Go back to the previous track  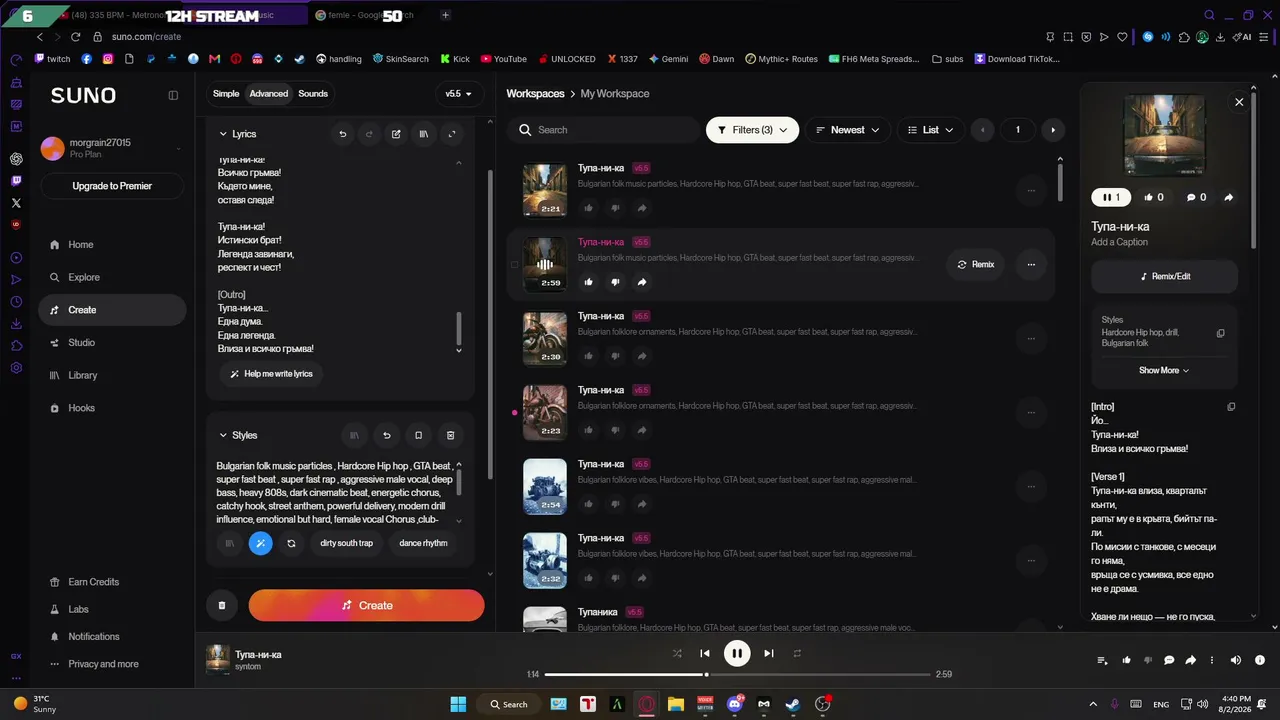[705, 653]
